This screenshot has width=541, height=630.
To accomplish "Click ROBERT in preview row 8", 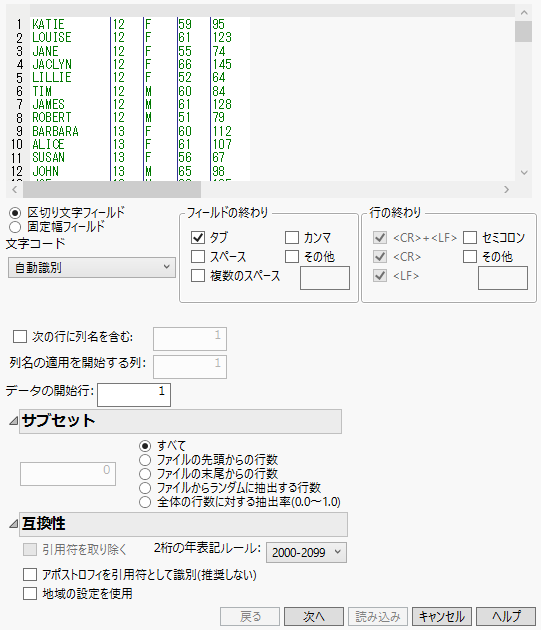I will (52, 117).
